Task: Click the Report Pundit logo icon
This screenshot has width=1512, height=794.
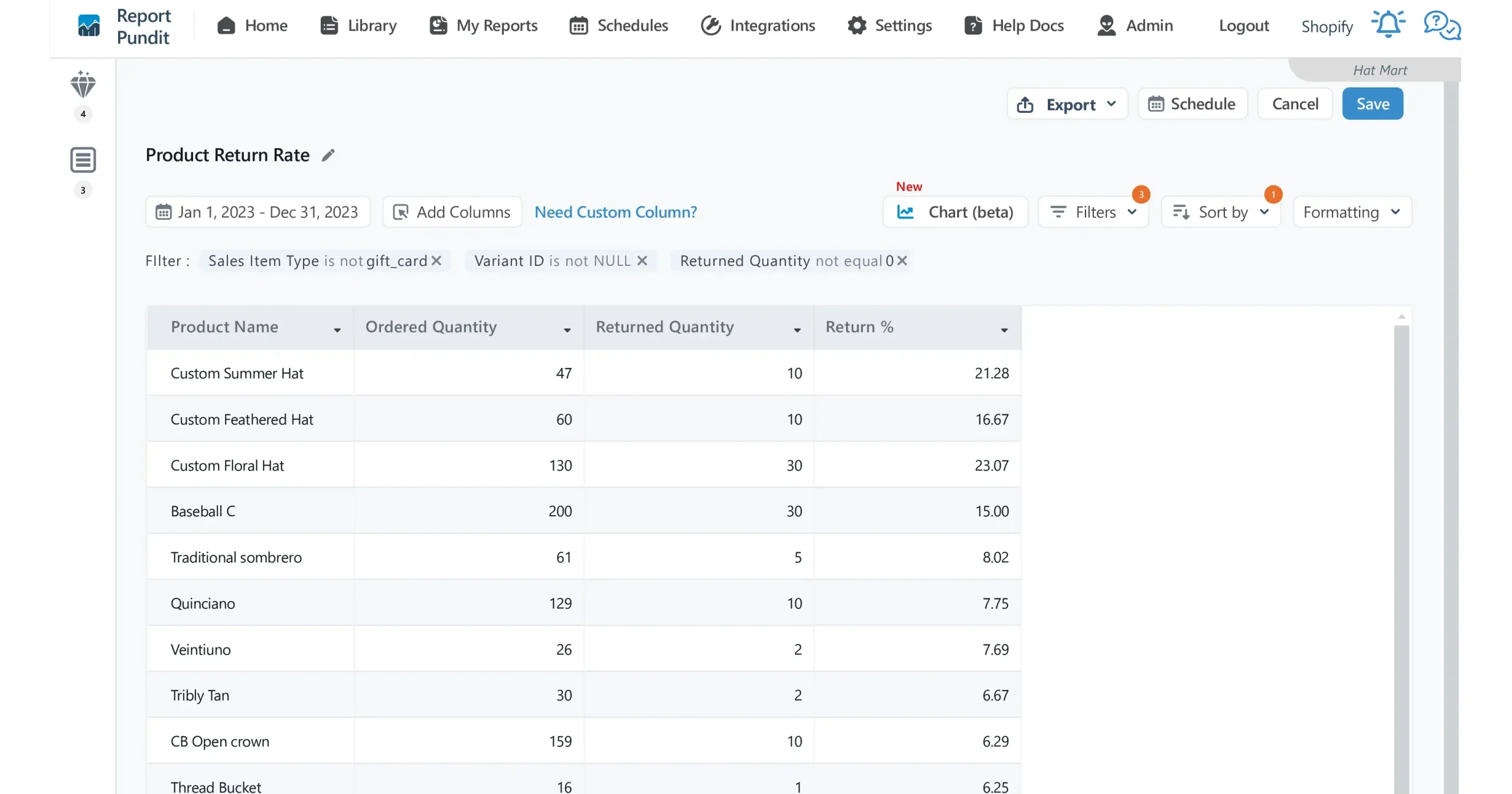Action: click(89, 25)
